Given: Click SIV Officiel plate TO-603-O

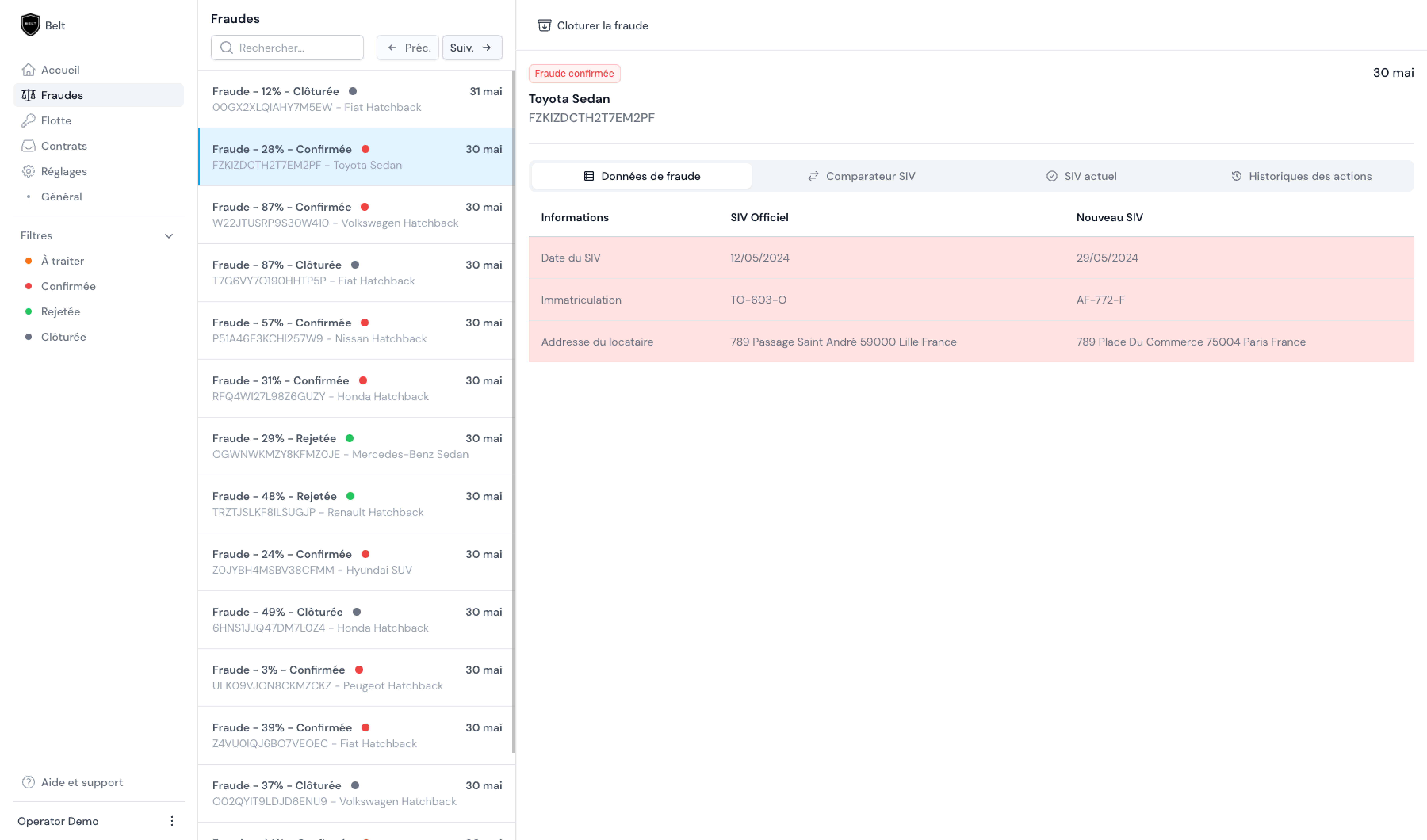Looking at the screenshot, I should point(758,300).
